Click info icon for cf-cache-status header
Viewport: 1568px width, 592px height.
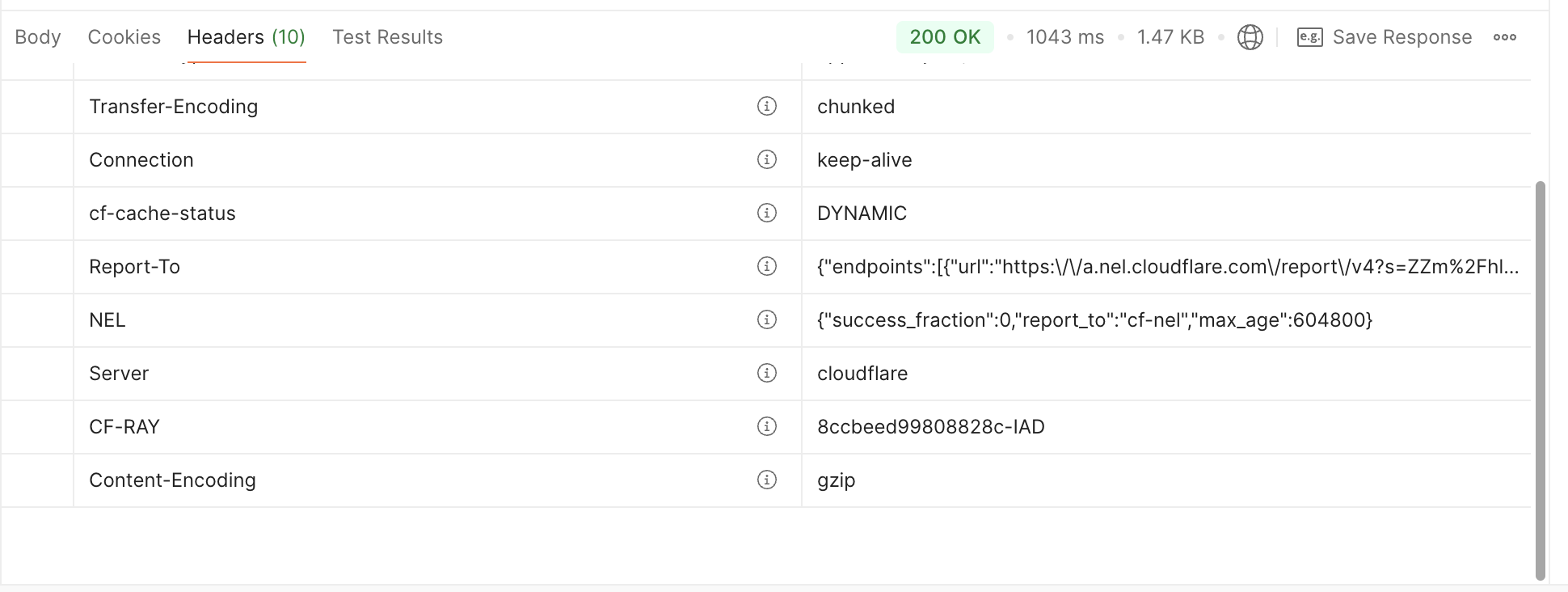tap(766, 213)
